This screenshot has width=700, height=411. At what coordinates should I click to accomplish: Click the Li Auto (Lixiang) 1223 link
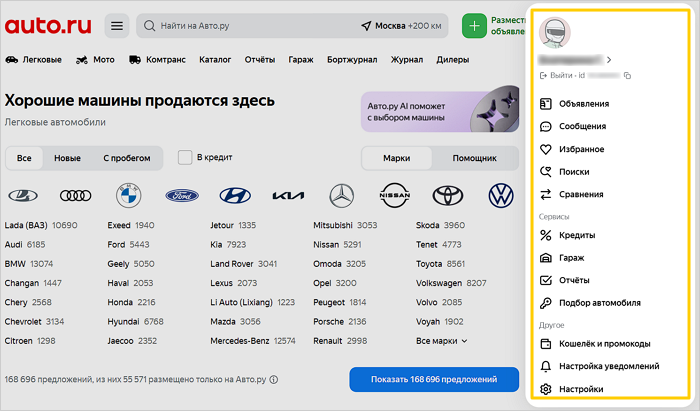(x=253, y=302)
